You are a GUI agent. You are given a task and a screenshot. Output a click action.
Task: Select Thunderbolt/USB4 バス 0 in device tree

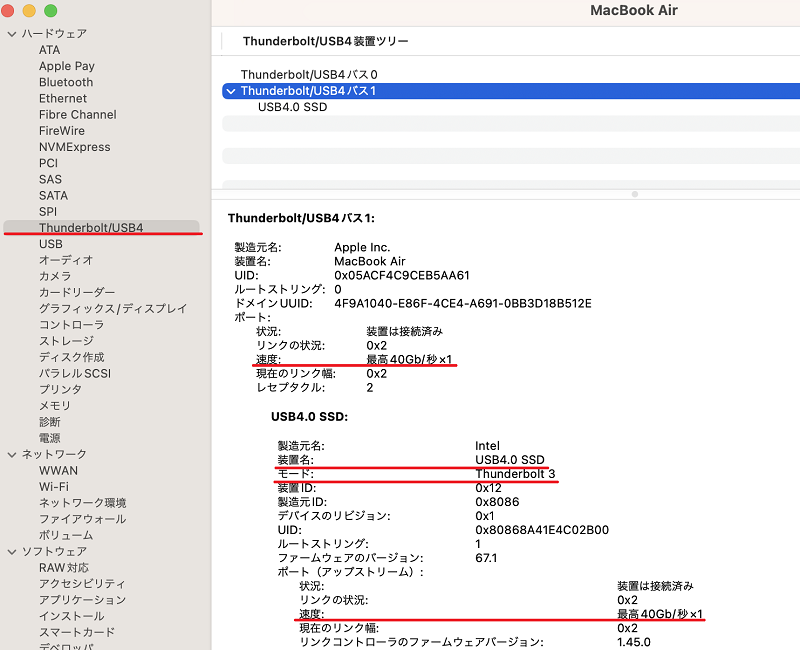coord(309,74)
